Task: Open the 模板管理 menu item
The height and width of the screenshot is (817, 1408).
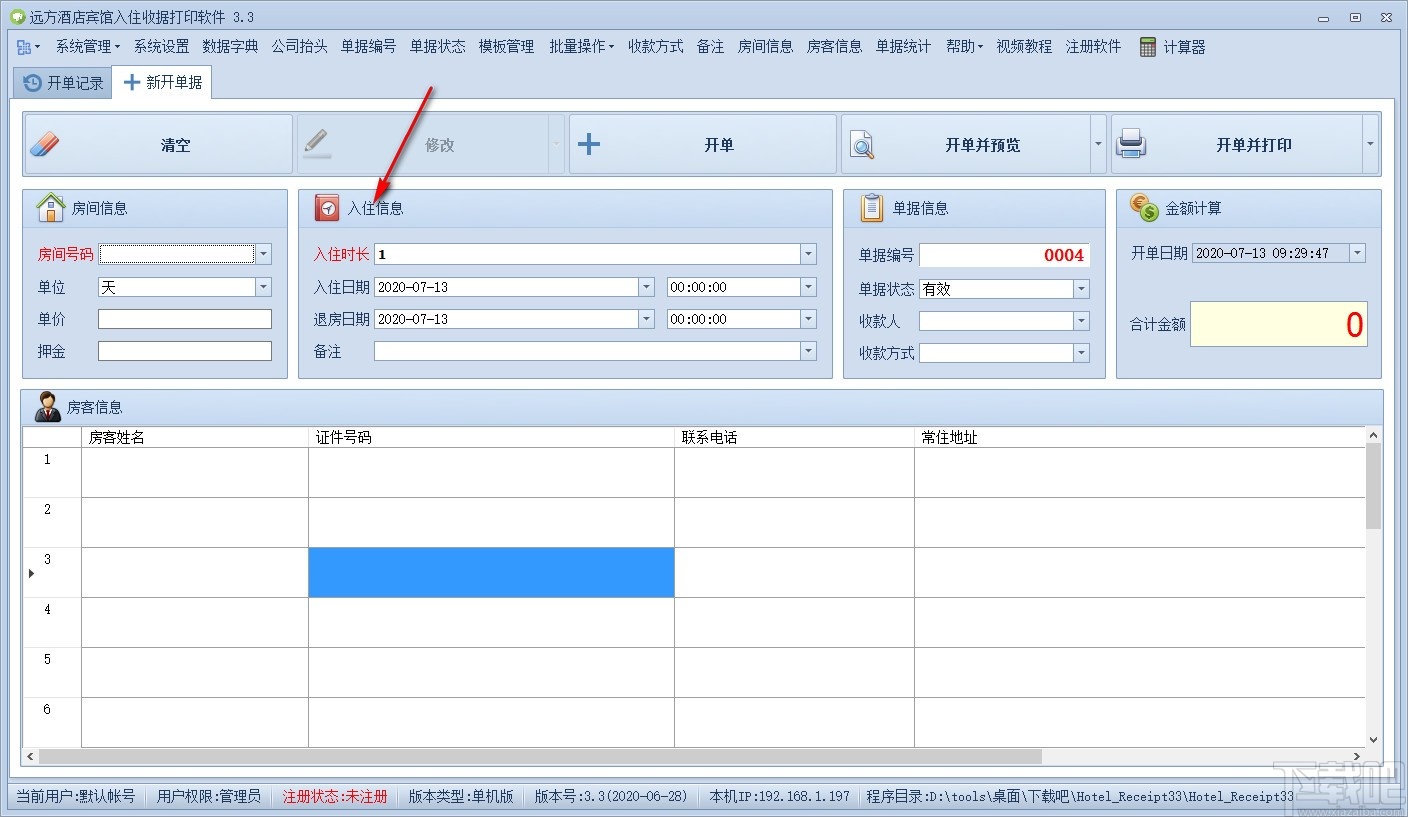Action: [506, 47]
